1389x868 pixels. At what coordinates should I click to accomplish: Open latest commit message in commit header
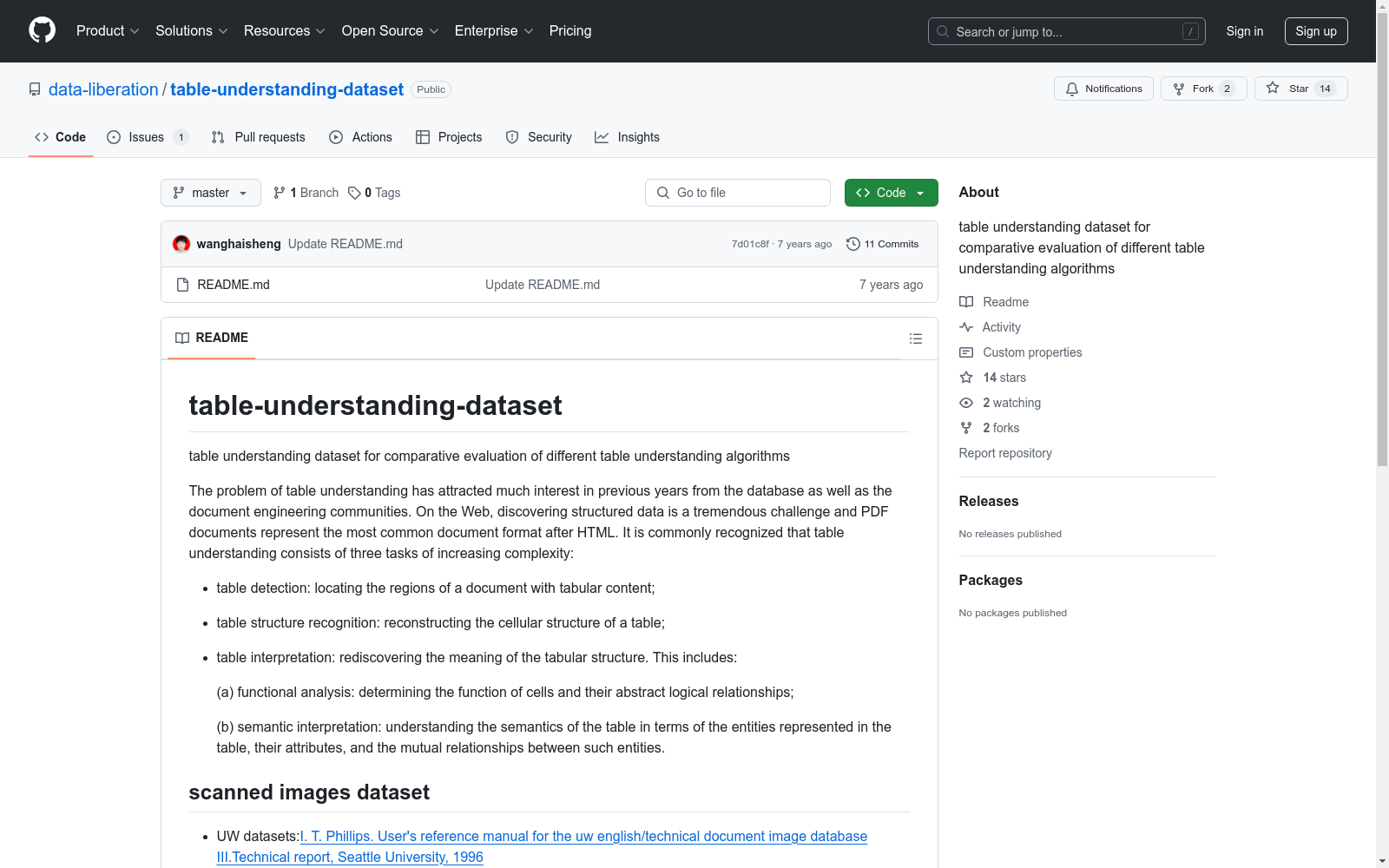pyautogui.click(x=346, y=244)
